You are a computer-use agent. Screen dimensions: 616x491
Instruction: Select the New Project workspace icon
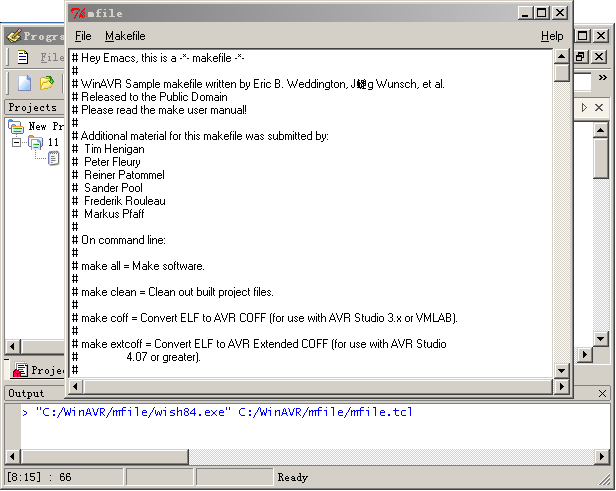[x=16, y=127]
